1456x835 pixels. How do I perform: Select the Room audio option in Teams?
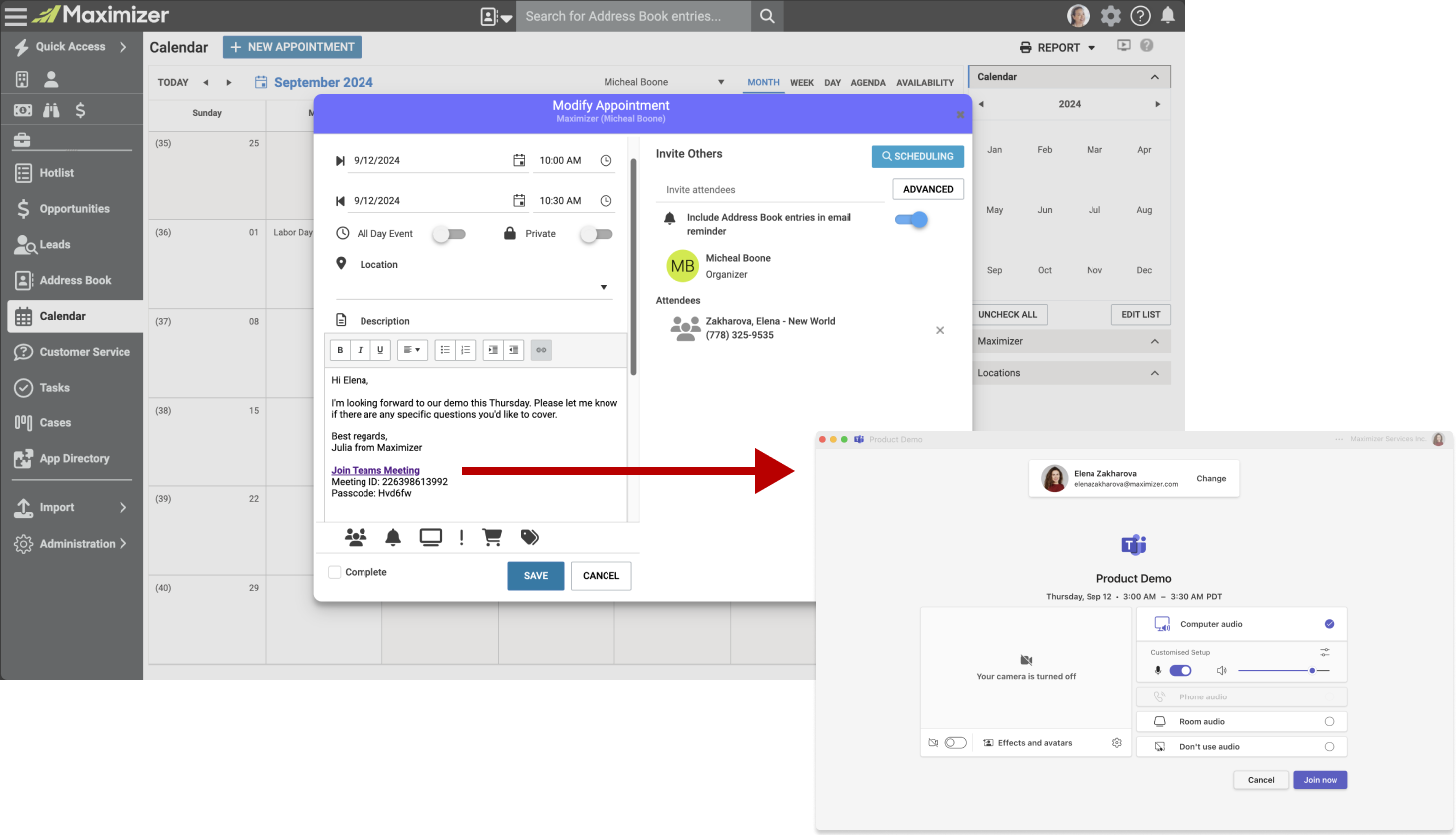tap(1242, 721)
